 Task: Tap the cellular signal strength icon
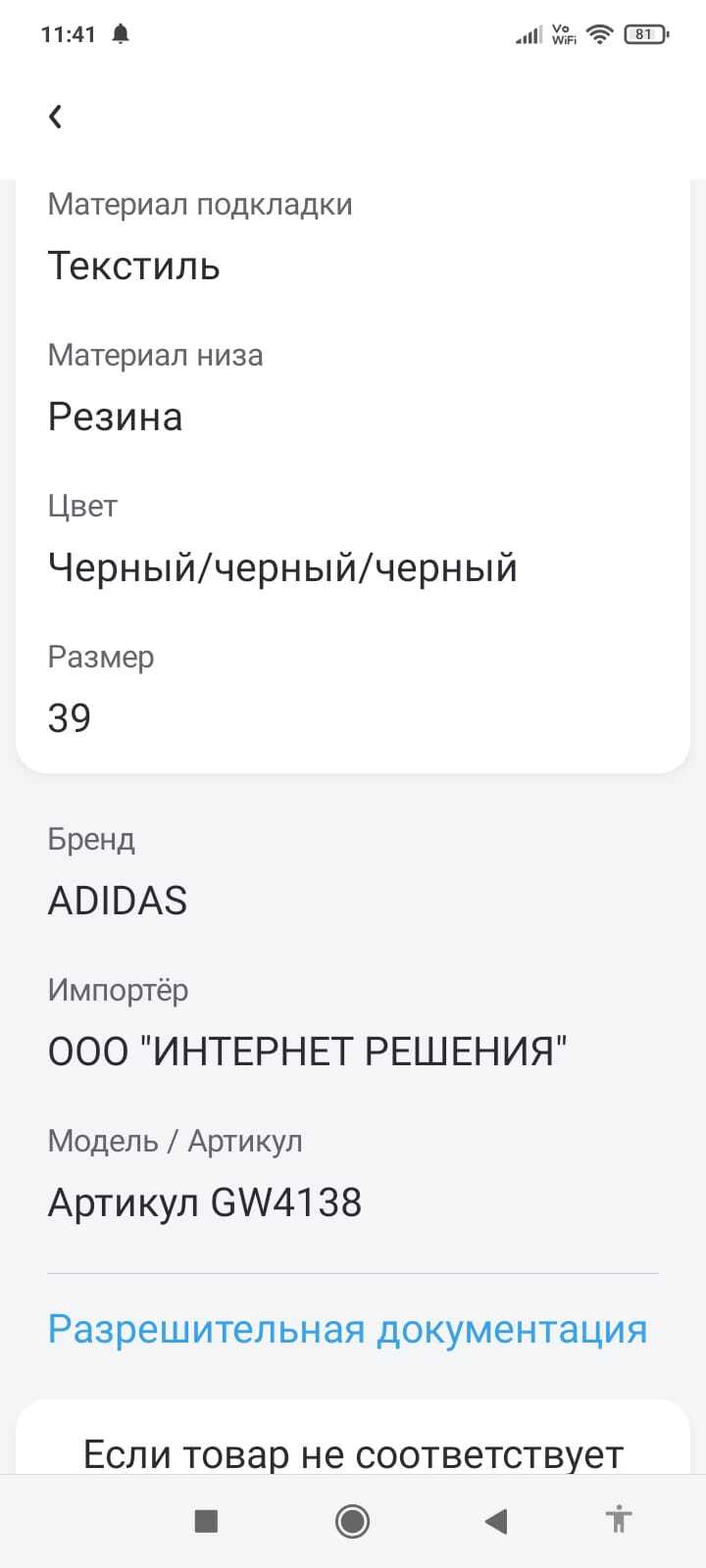coord(529,35)
